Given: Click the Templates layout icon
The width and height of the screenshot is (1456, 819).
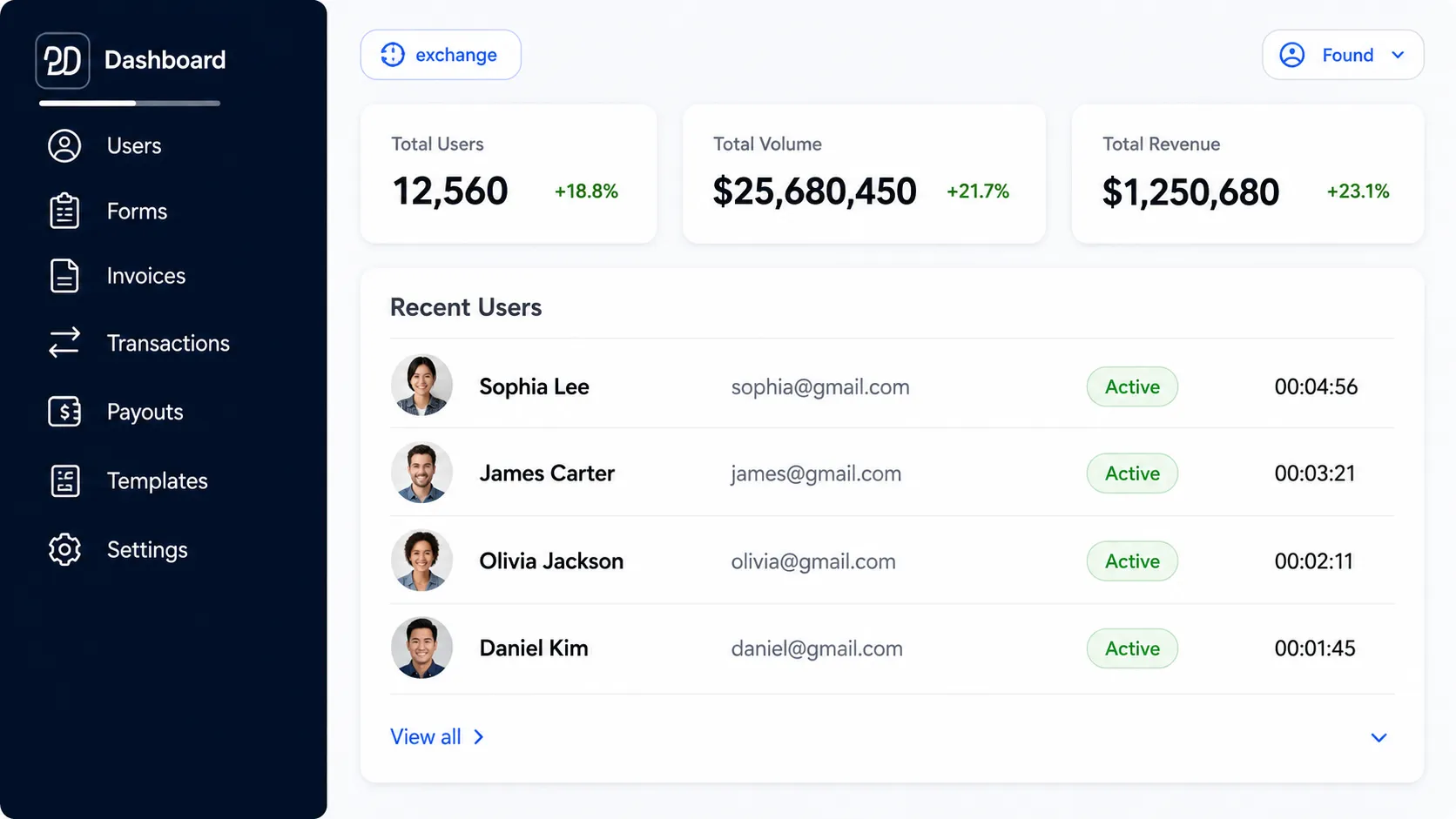Looking at the screenshot, I should (65, 480).
